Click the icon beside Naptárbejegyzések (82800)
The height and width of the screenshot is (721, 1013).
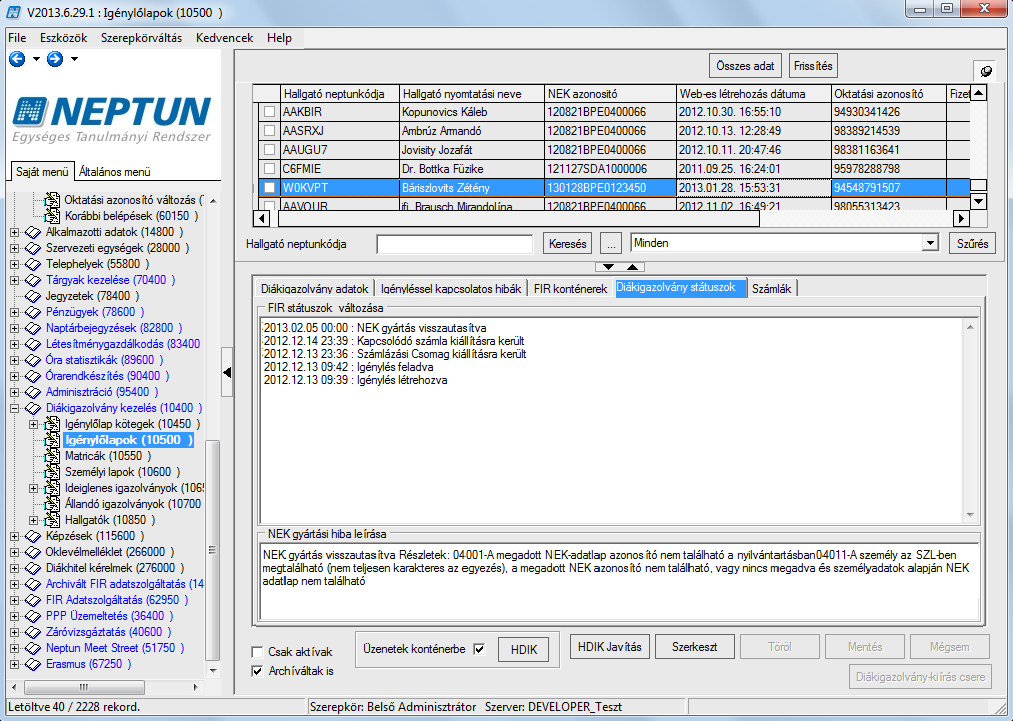(x=32, y=328)
